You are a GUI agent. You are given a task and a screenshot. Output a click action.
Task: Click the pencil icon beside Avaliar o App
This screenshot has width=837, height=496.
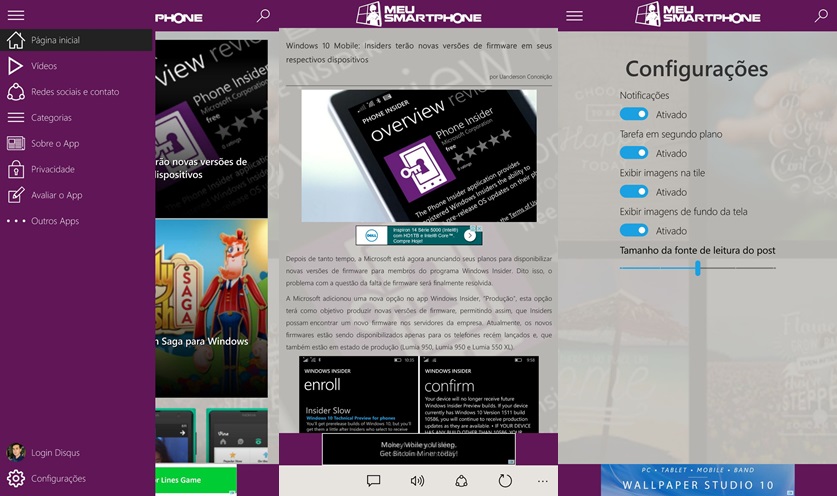click(16, 195)
